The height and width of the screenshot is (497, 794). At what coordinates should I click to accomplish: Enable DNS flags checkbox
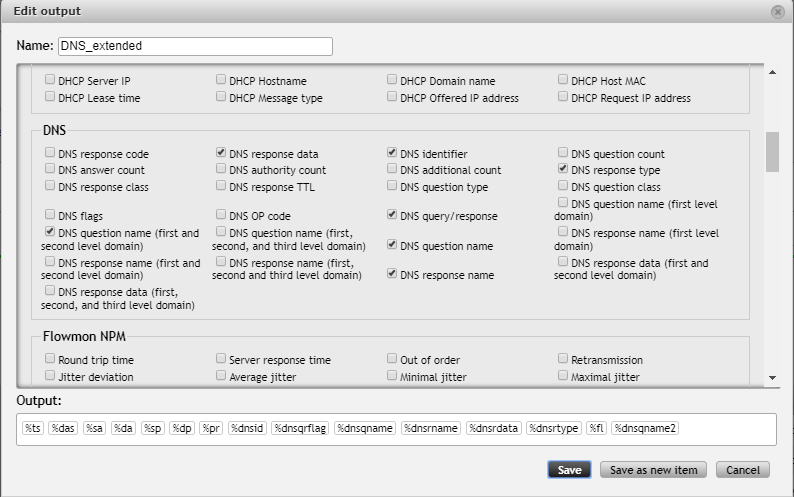[50, 215]
